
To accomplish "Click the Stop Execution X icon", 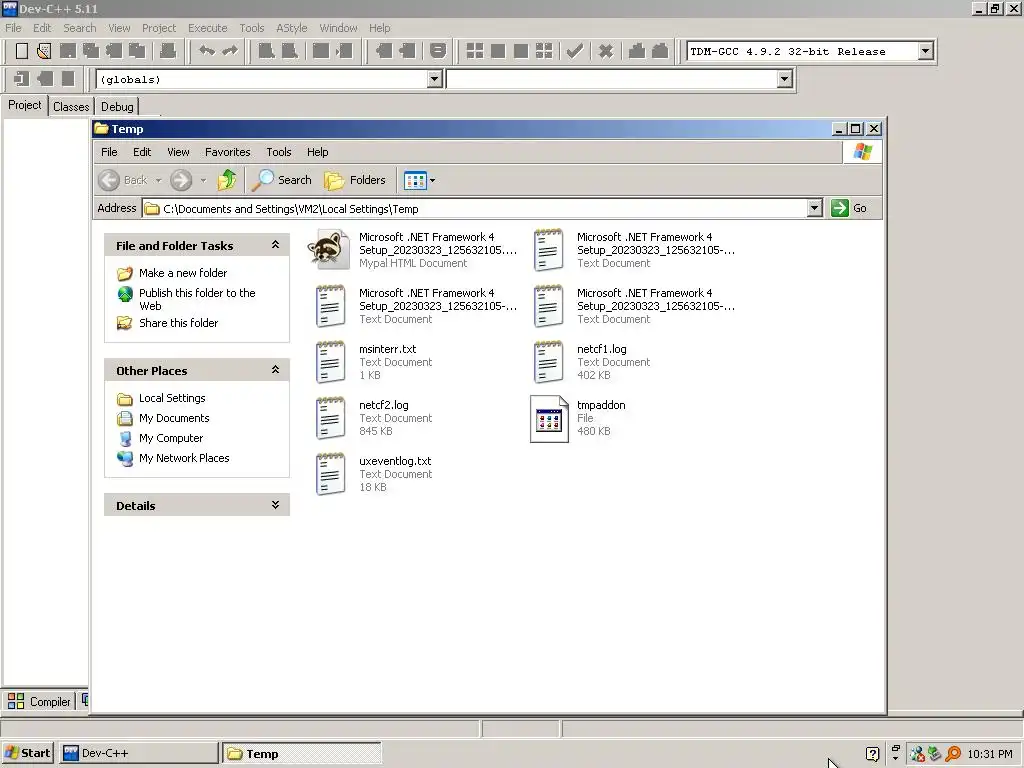I will tap(605, 51).
